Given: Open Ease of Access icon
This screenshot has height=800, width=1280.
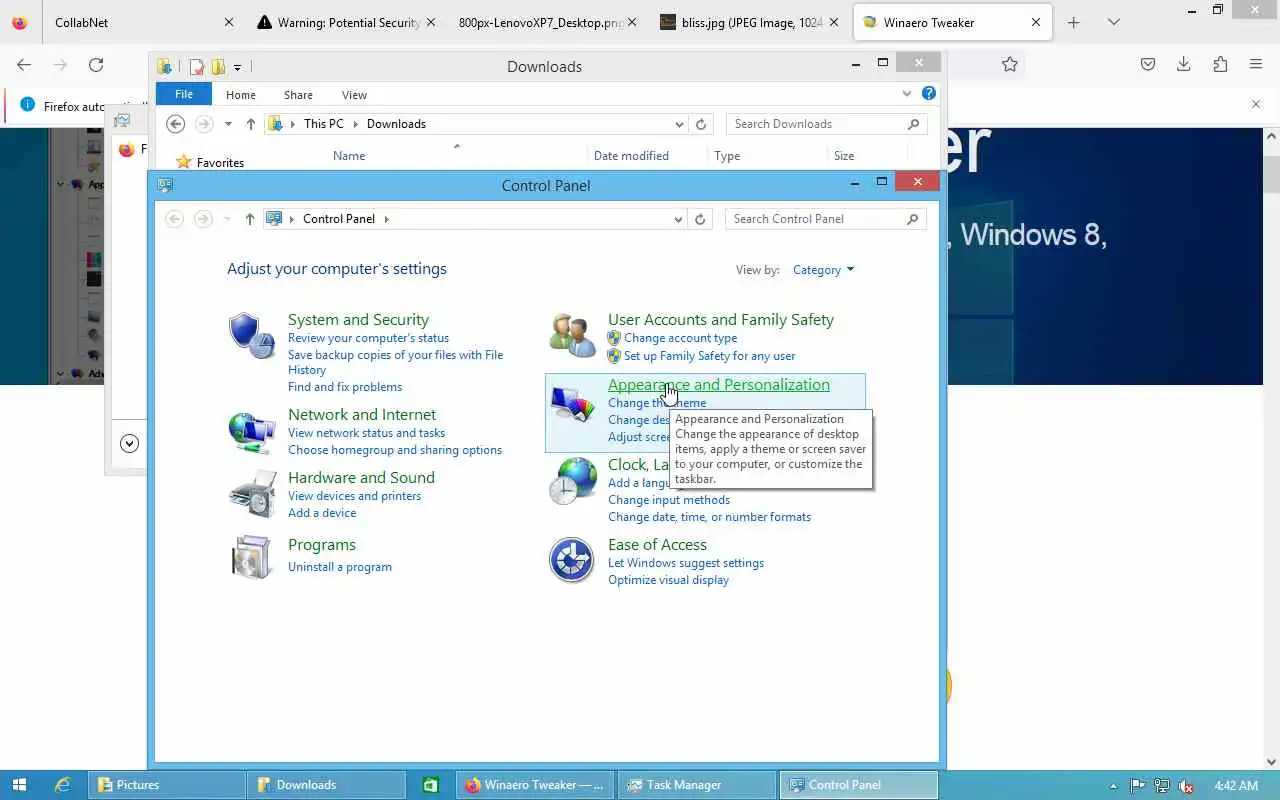Looking at the screenshot, I should tap(572, 560).
